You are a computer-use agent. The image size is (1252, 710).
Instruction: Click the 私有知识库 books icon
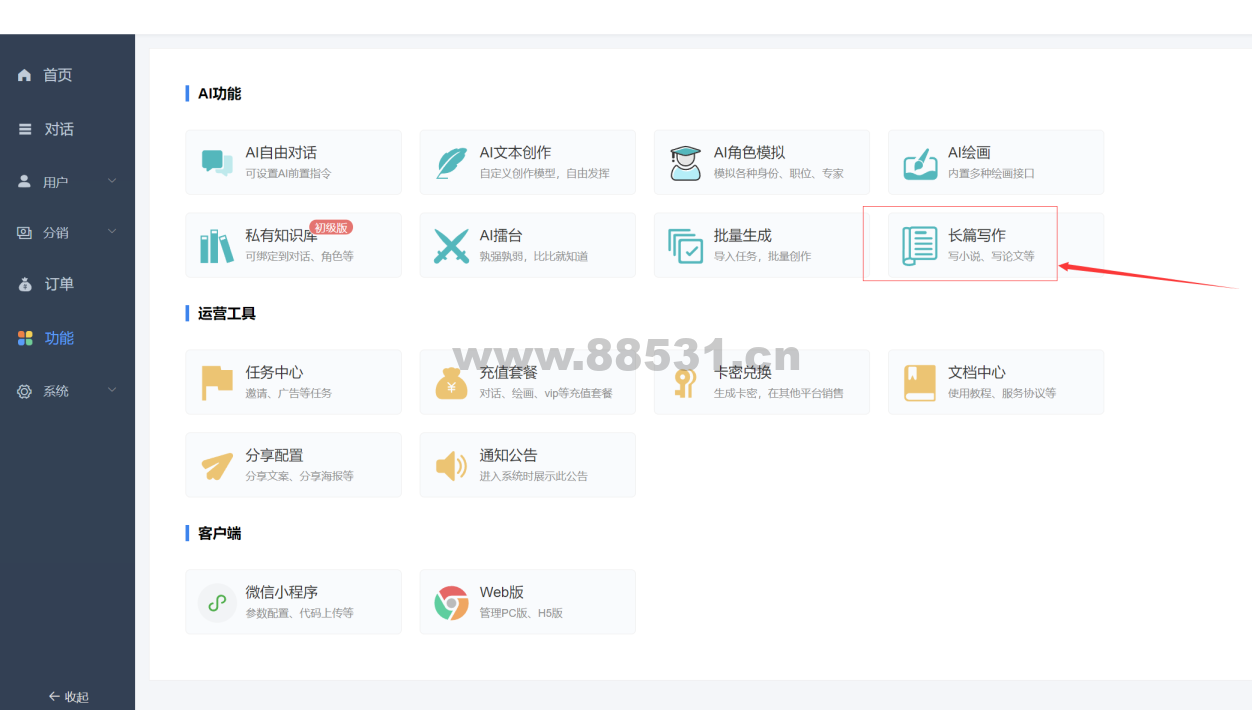click(x=217, y=246)
